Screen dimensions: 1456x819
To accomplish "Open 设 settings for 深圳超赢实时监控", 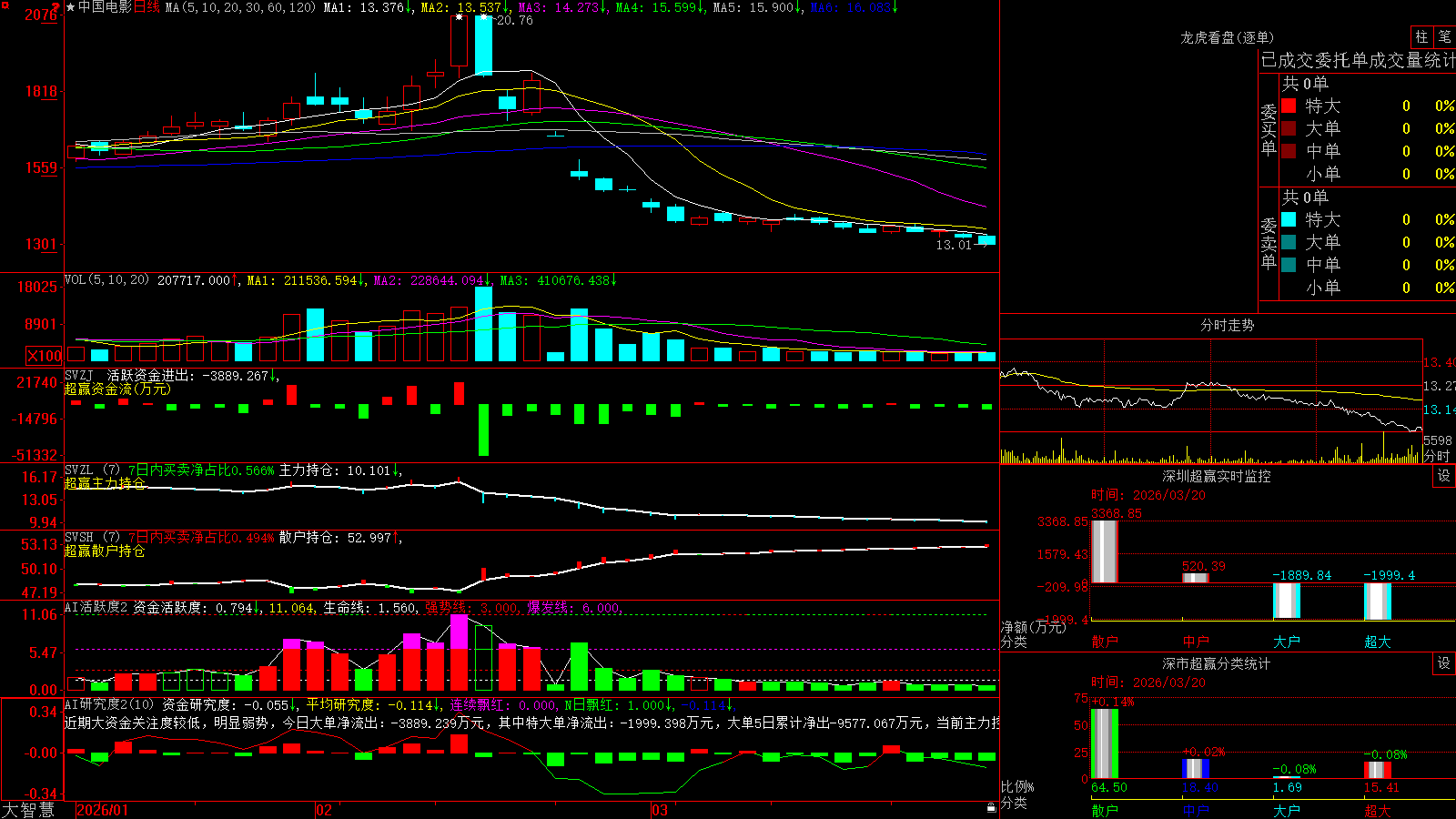I will [x=1444, y=477].
